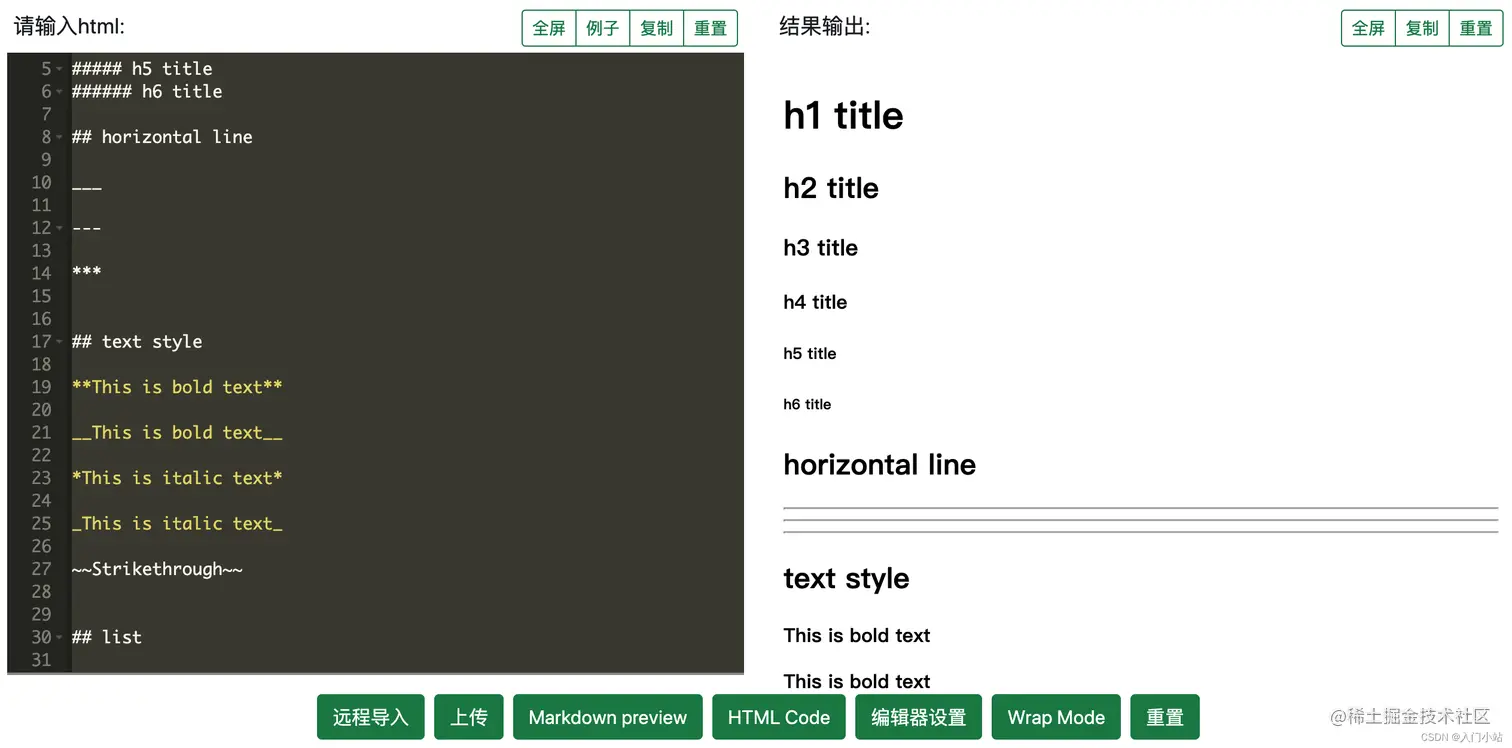Collapse fold arrow at line 6
The height and width of the screenshot is (748, 1512).
coord(60,92)
